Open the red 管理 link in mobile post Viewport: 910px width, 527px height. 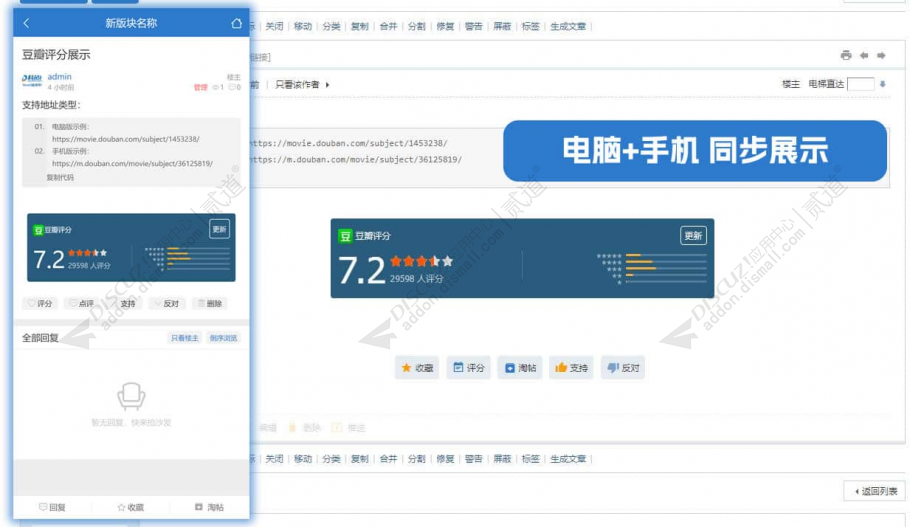coord(200,87)
